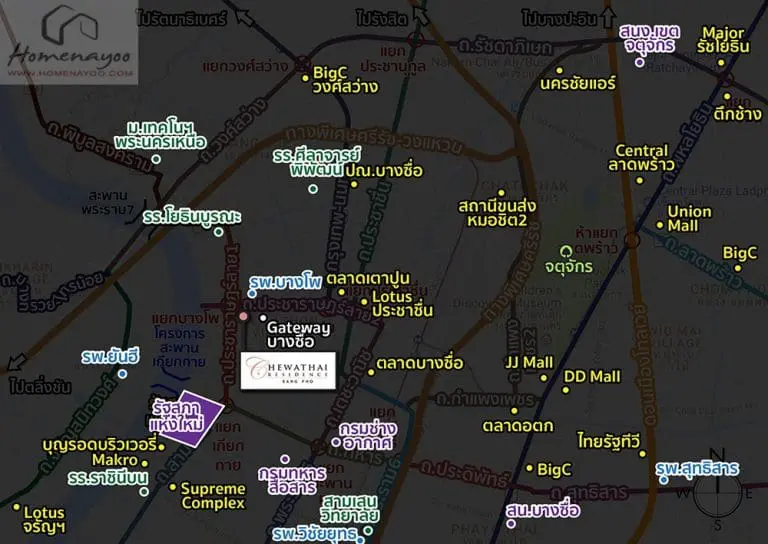Click the ตลาดบางซื่อ market label
Viewport: 768px width, 544px height.
click(420, 363)
